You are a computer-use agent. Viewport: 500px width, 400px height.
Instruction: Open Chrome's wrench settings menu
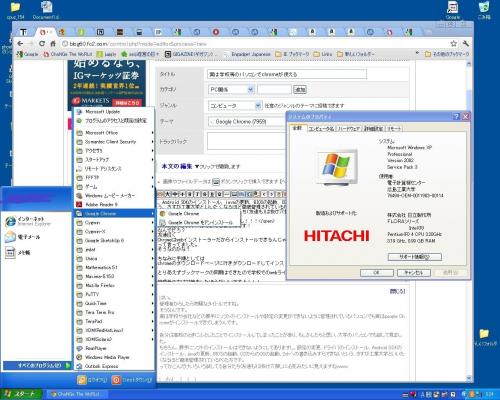click(x=466, y=44)
